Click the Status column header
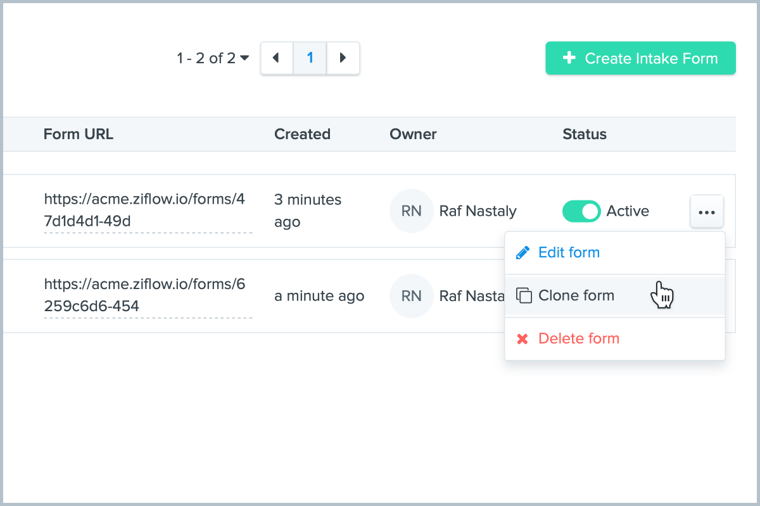 (x=584, y=134)
